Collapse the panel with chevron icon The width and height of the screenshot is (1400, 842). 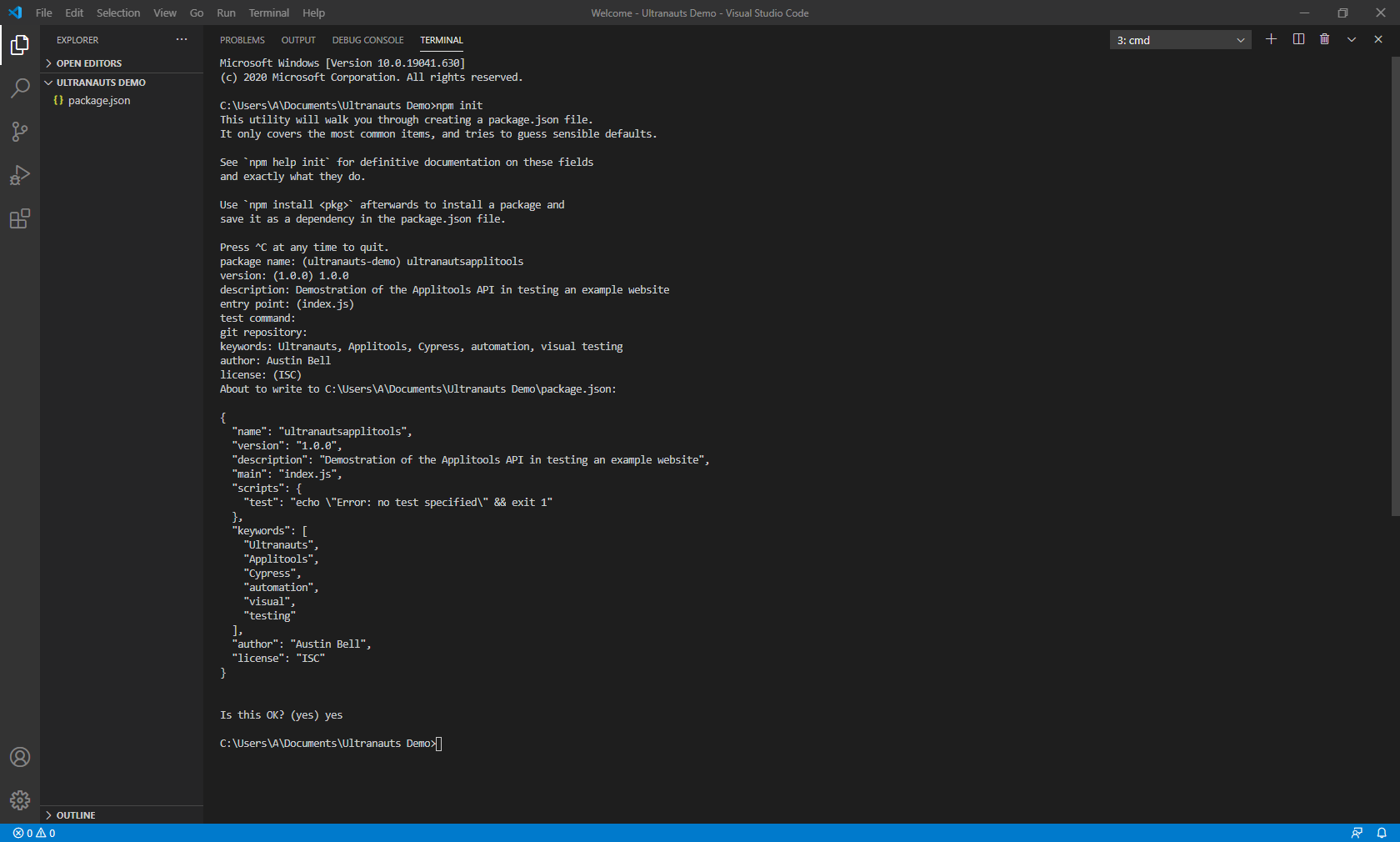coord(1352,39)
